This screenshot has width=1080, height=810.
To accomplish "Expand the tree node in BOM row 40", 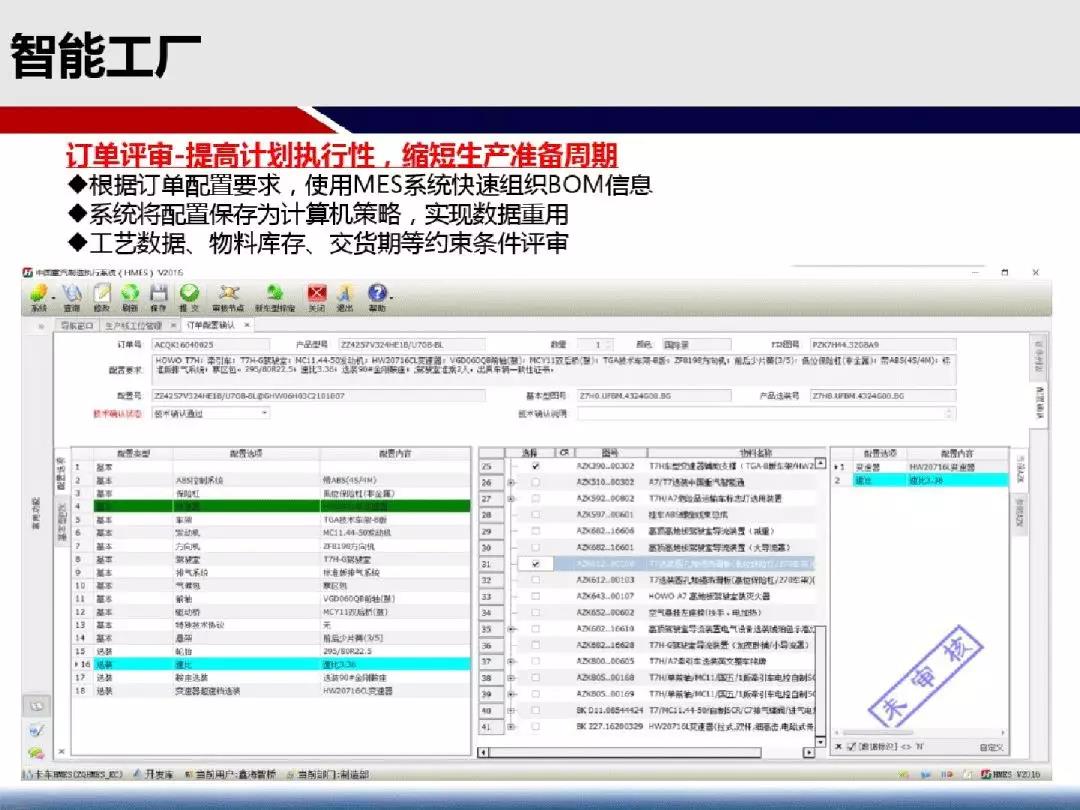I will tap(511, 710).
